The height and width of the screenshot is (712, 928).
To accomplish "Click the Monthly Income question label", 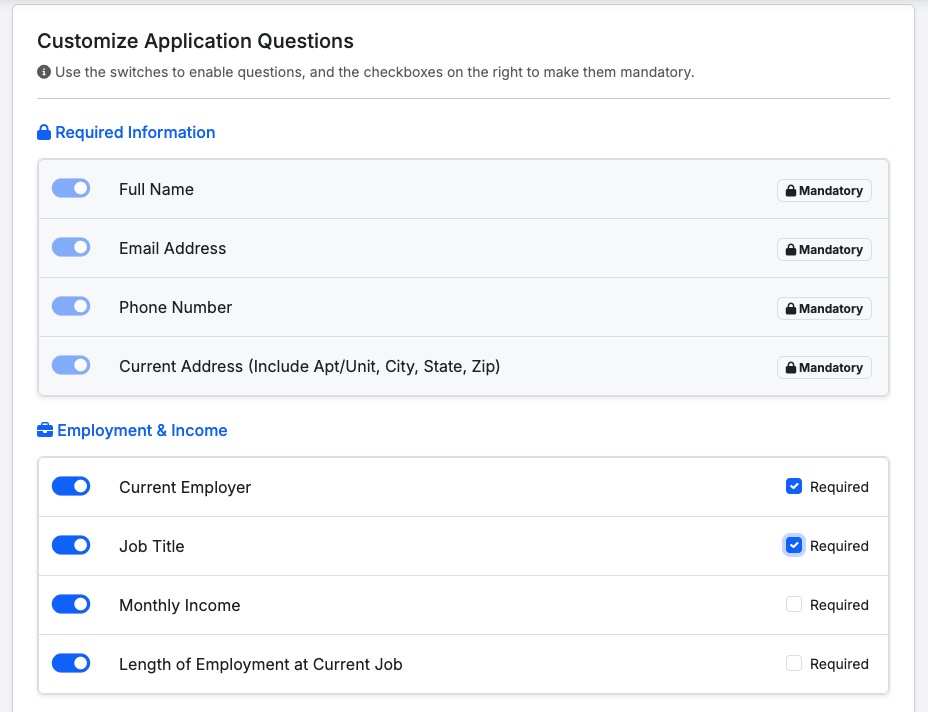I will [179, 605].
